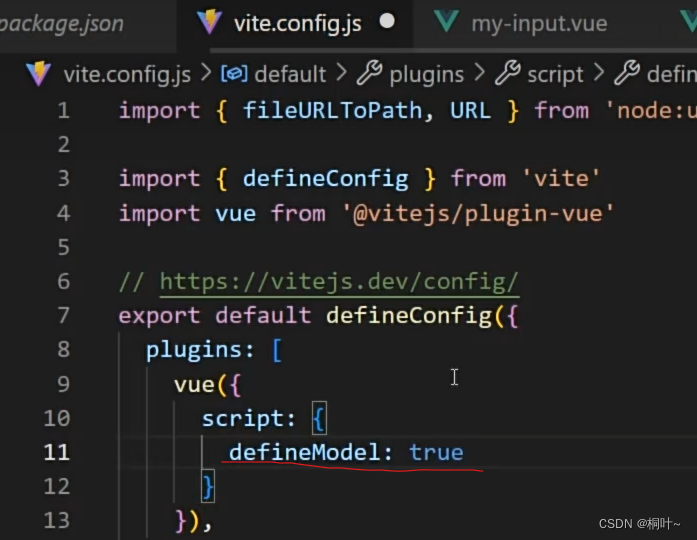This screenshot has height=540, width=697.
Task: Click 'vue' call on line 9
Action: coord(194,385)
